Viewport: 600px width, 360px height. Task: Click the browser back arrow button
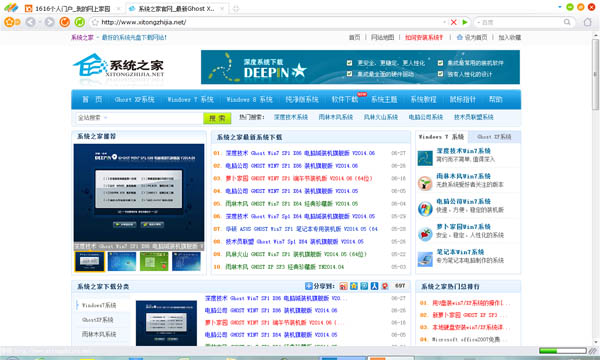(30, 22)
